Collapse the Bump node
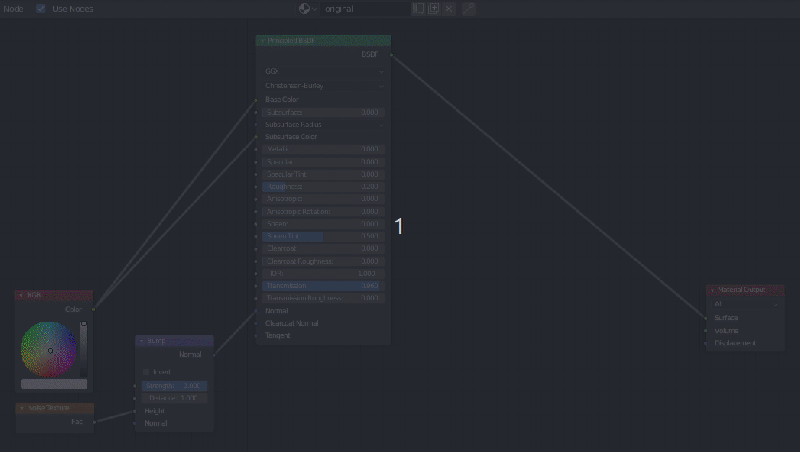800x452 pixels. point(141,341)
